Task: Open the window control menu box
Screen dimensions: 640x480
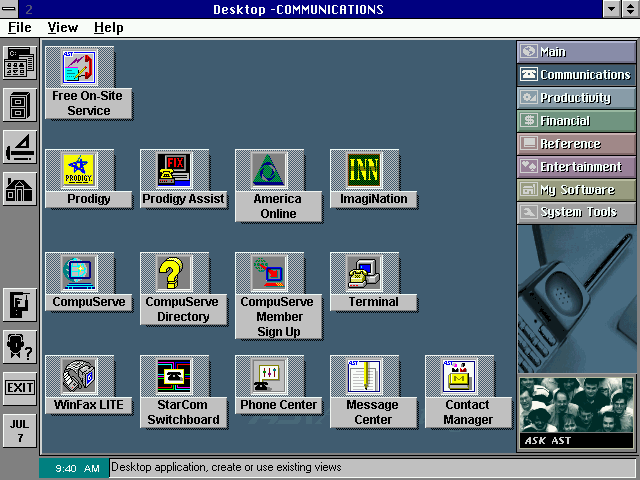Action: 9,9
